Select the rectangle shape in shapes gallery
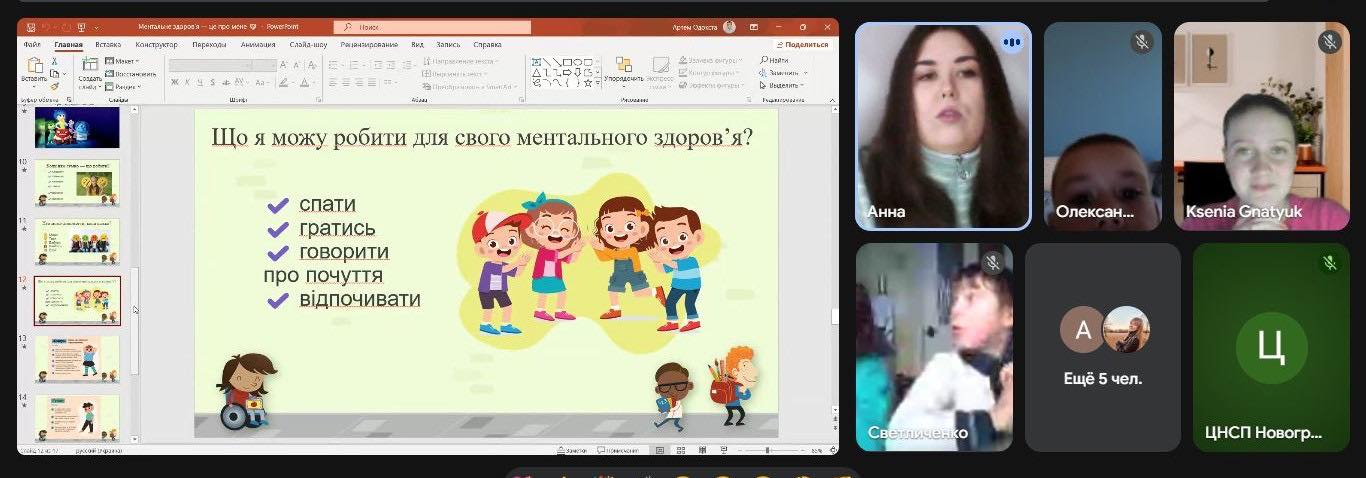 tap(567, 61)
